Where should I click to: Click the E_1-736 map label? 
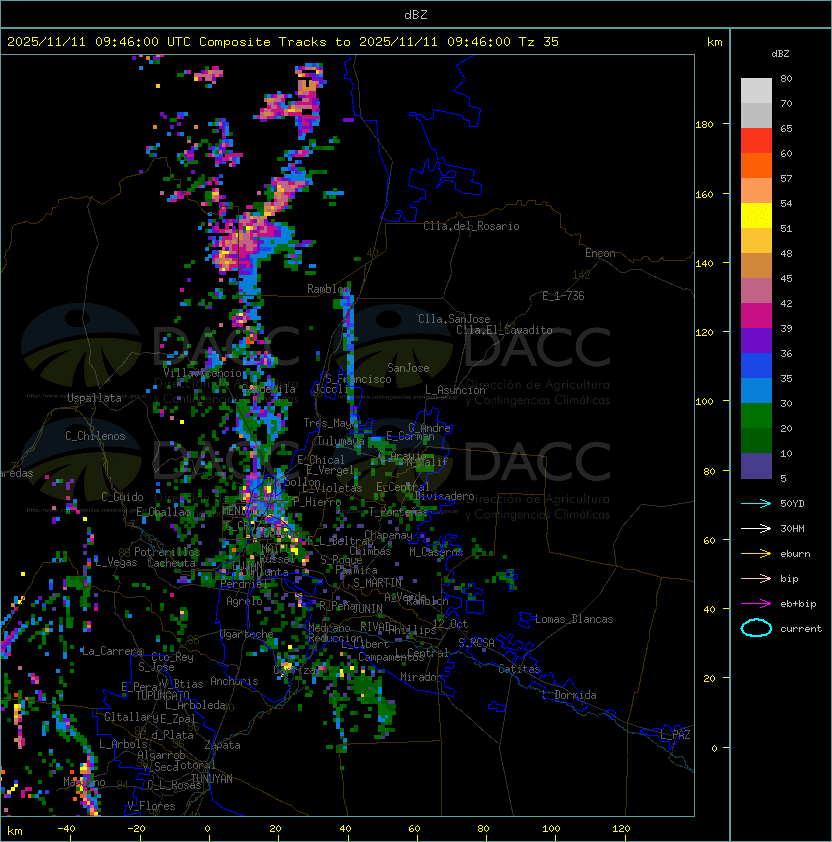point(563,296)
